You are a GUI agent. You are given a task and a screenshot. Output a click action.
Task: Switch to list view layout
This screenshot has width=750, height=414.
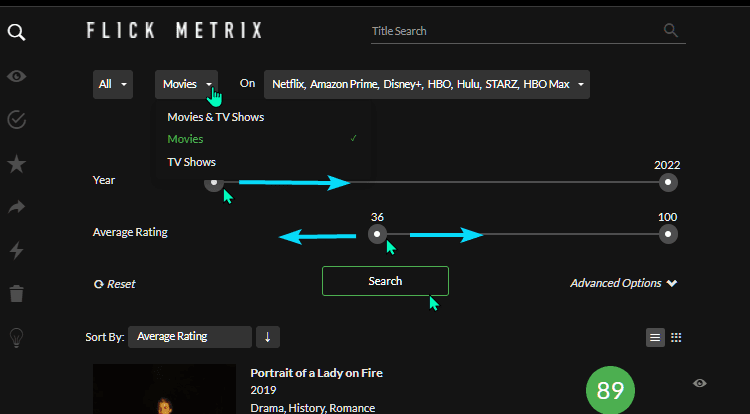[x=655, y=337]
